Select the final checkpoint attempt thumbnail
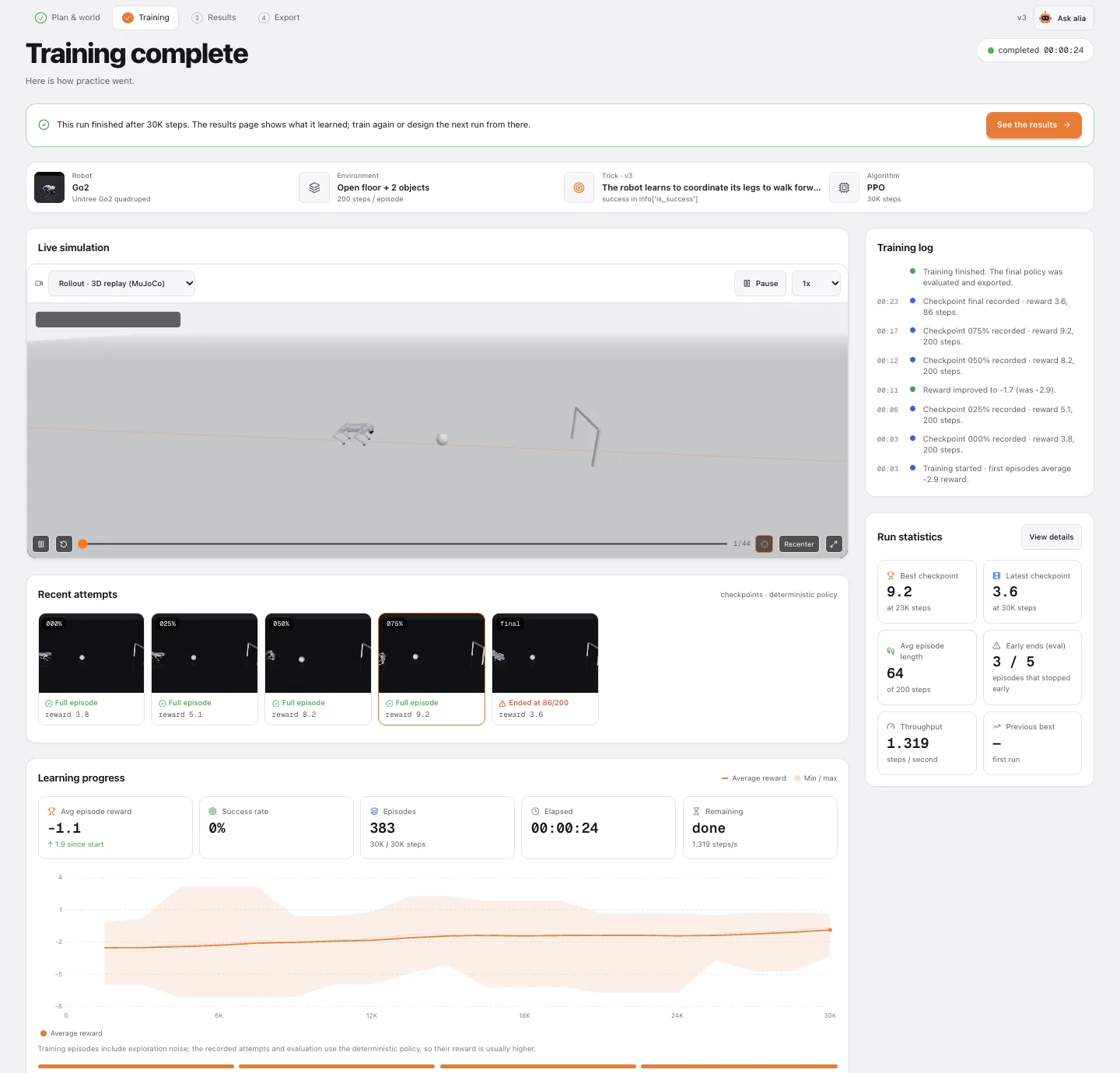 [545, 669]
